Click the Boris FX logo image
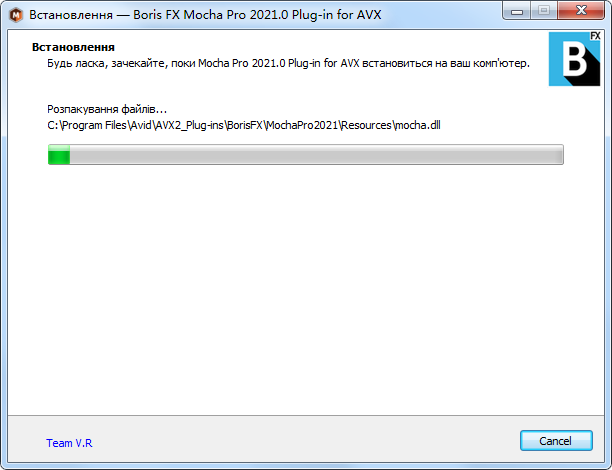The height and width of the screenshot is (470, 612). 574,59
